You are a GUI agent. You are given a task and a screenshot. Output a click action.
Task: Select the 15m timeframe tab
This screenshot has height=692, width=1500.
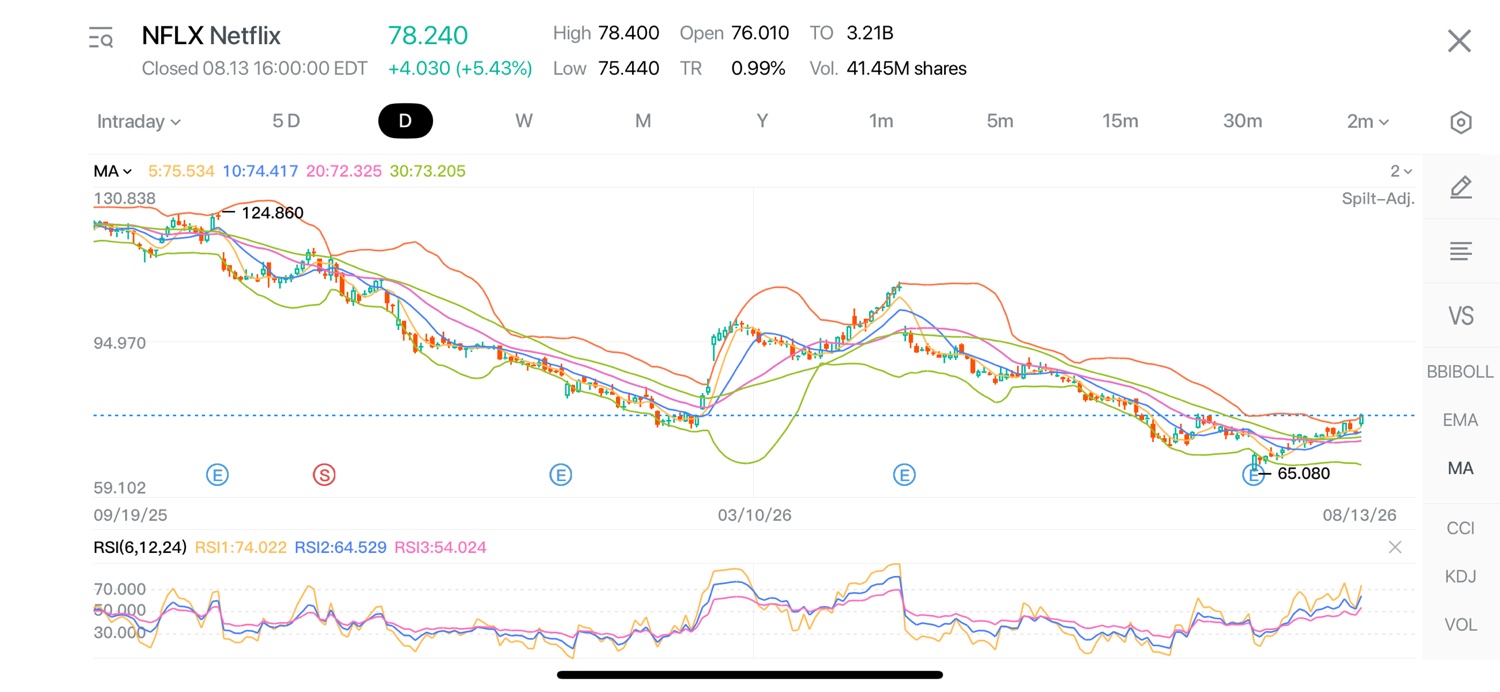1120,121
